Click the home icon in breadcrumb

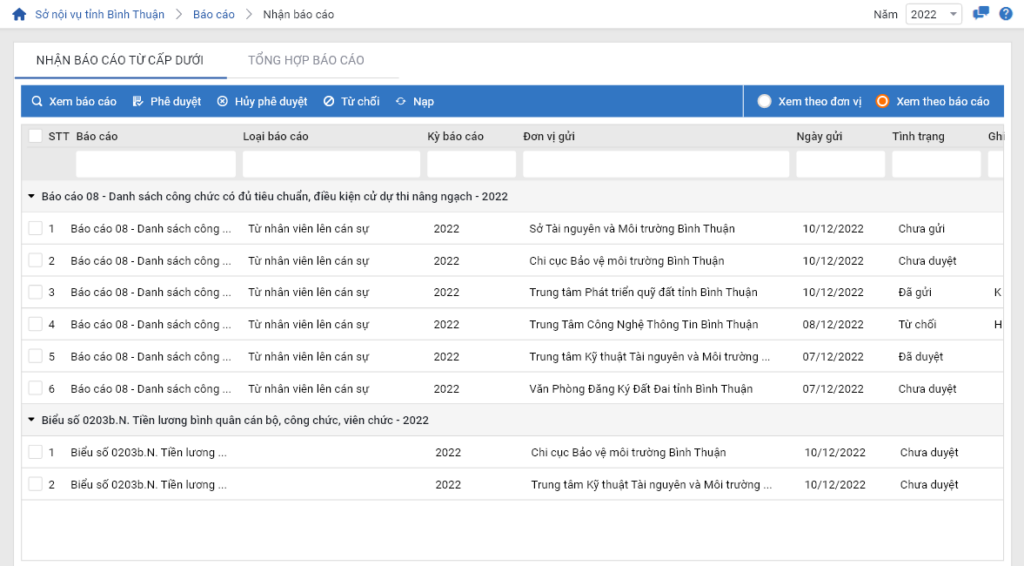tap(18, 15)
